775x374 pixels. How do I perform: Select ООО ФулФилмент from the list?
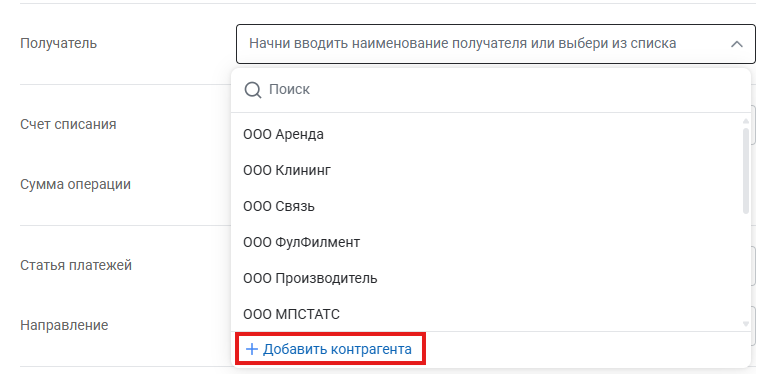pos(301,242)
